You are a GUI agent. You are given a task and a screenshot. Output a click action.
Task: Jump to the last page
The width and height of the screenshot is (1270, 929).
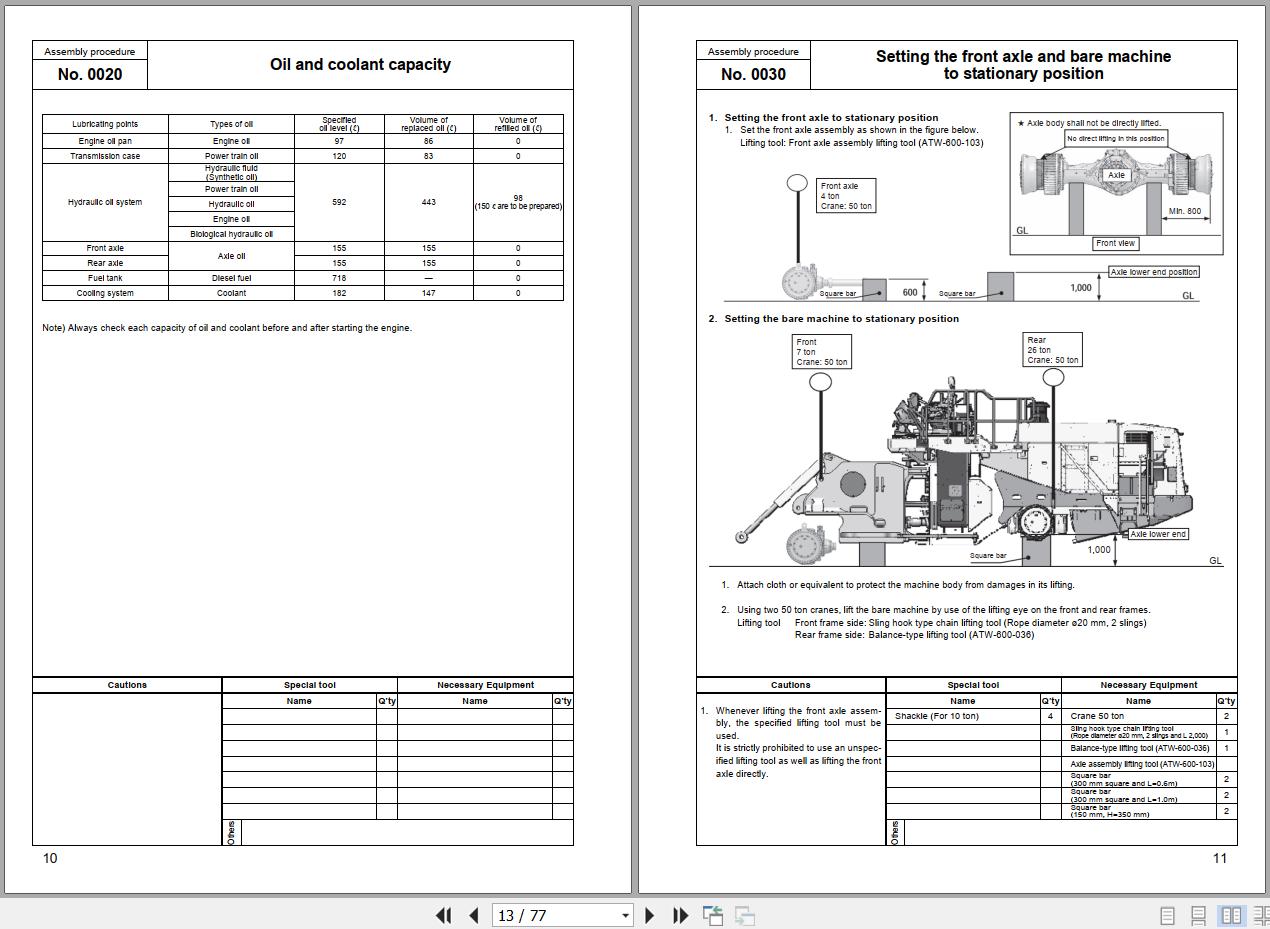[681, 915]
